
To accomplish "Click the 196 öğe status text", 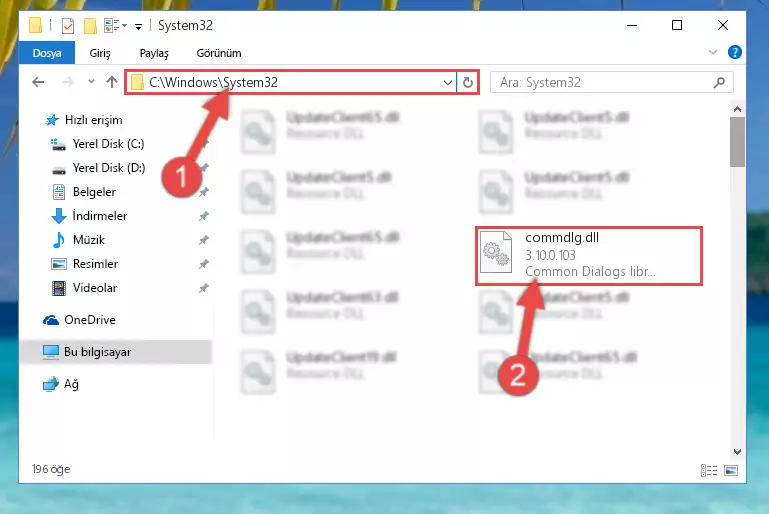I will 51,469.
